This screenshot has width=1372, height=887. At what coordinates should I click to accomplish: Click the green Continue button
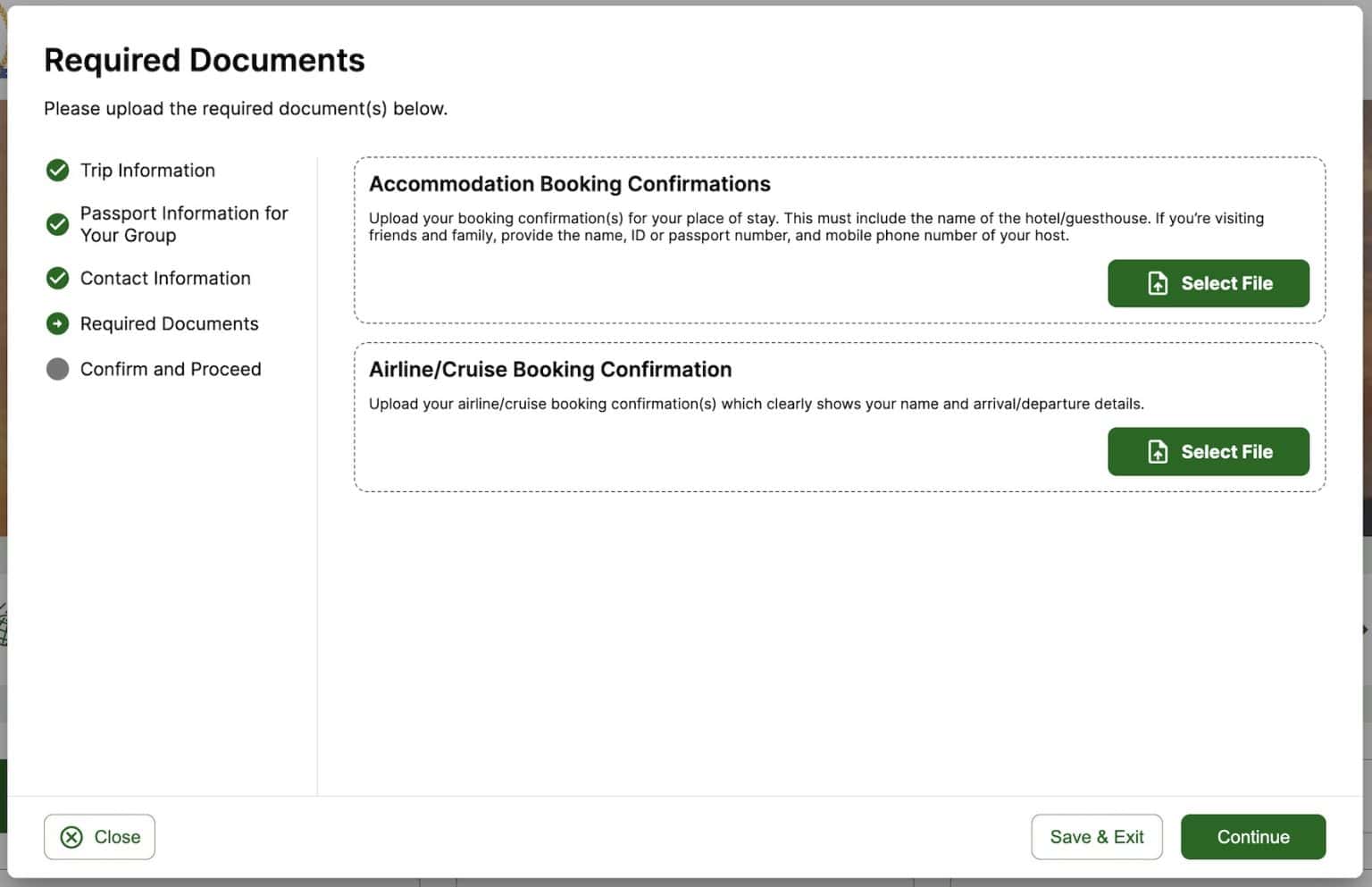coord(1252,837)
